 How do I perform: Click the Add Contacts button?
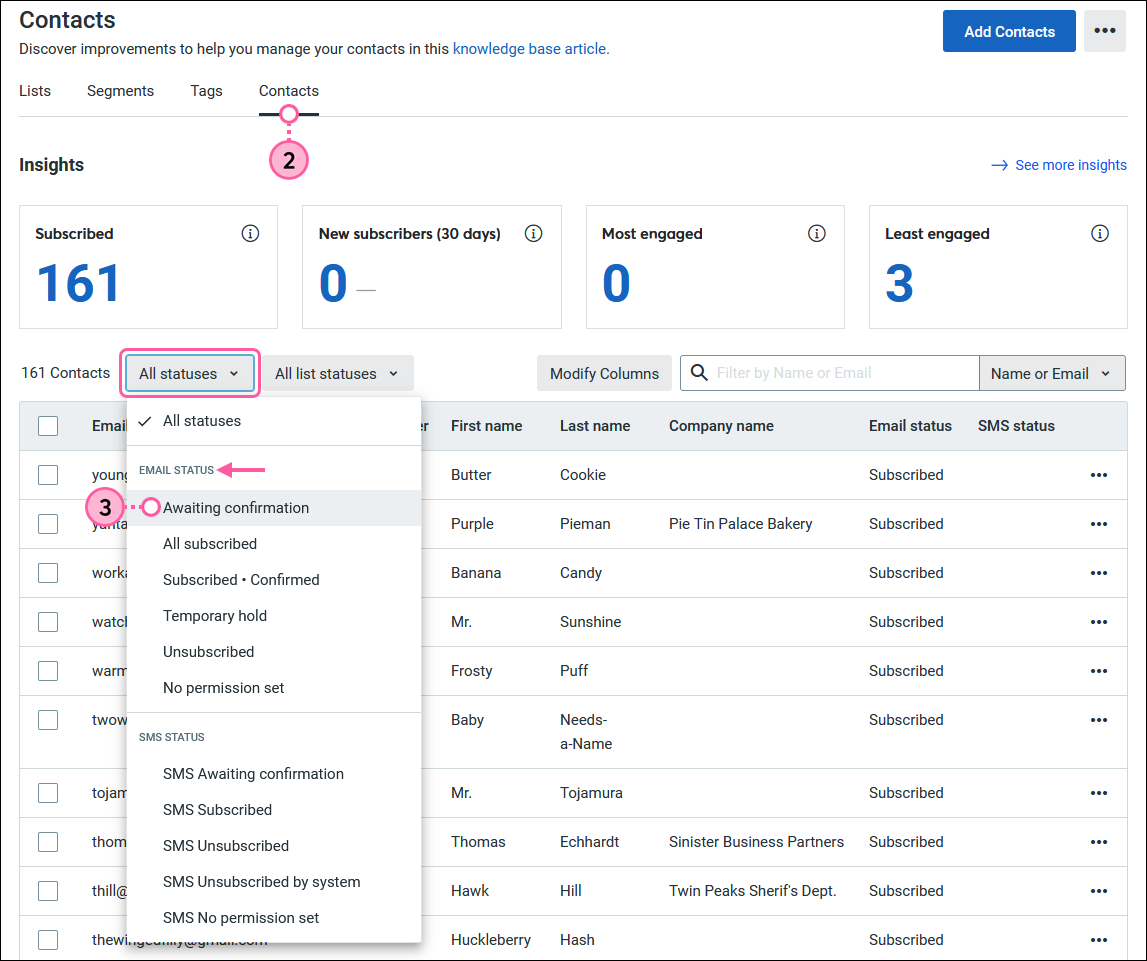pyautogui.click(x=1009, y=31)
